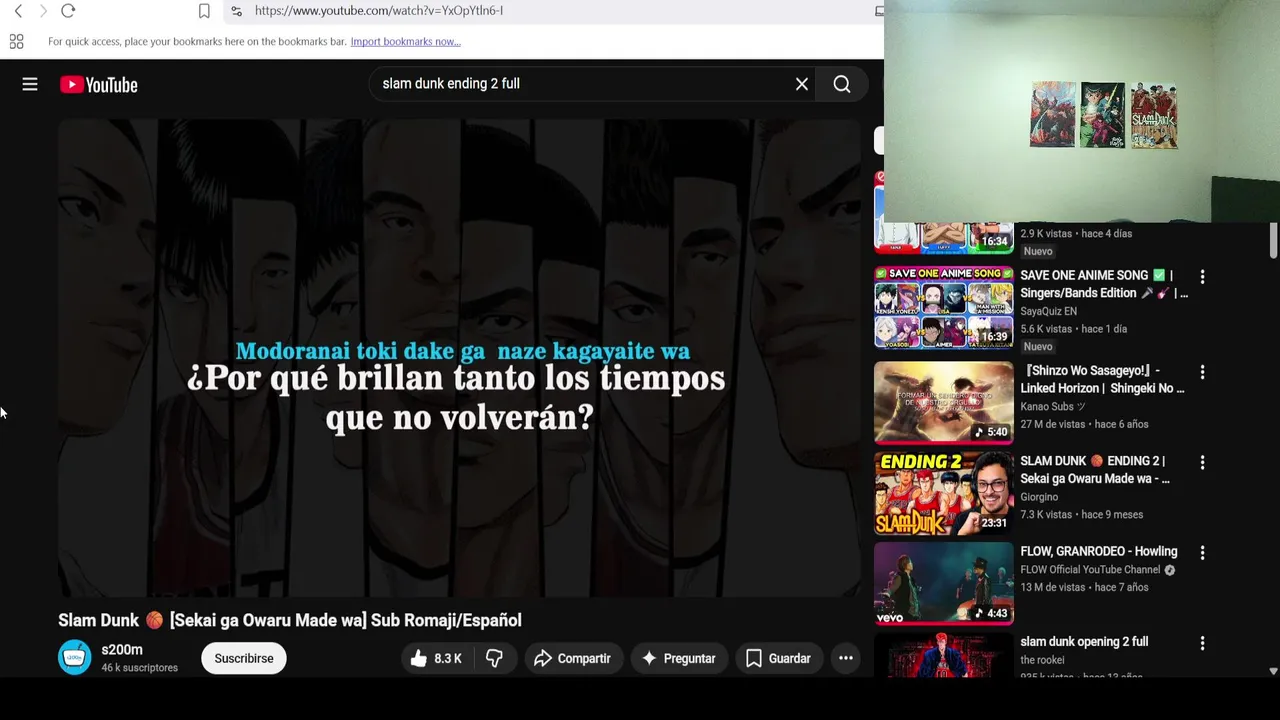
Task: Open the FLOW Howling vevo thumbnail
Action: [x=944, y=584]
